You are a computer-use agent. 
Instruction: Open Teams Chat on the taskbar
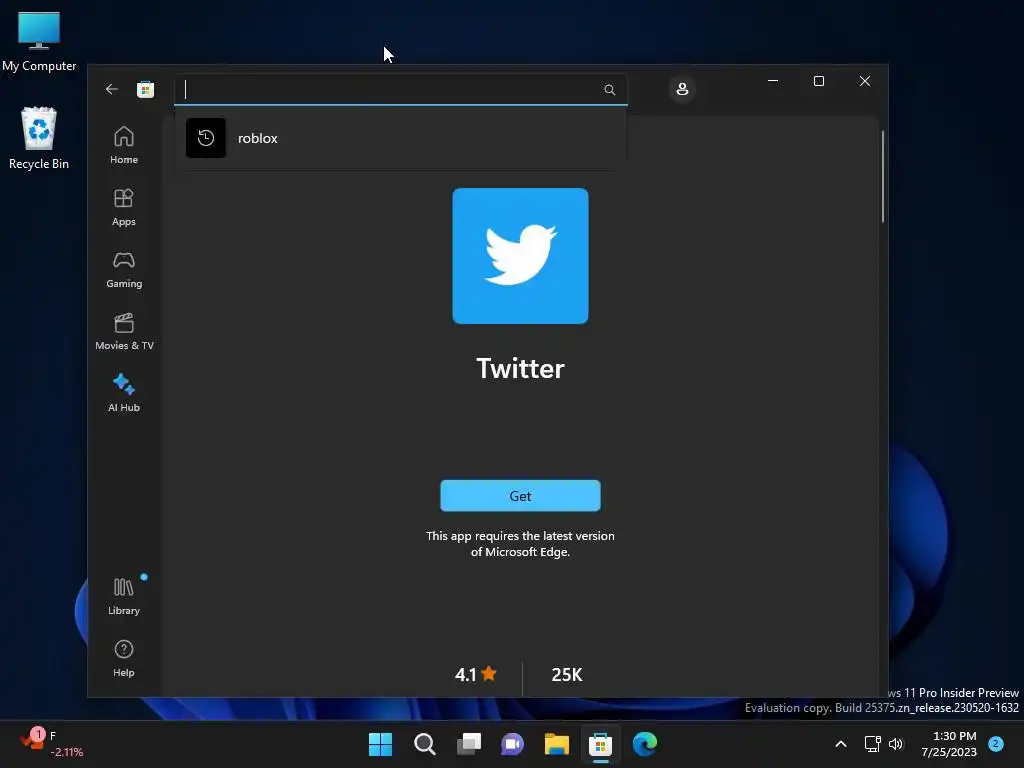[x=513, y=744]
